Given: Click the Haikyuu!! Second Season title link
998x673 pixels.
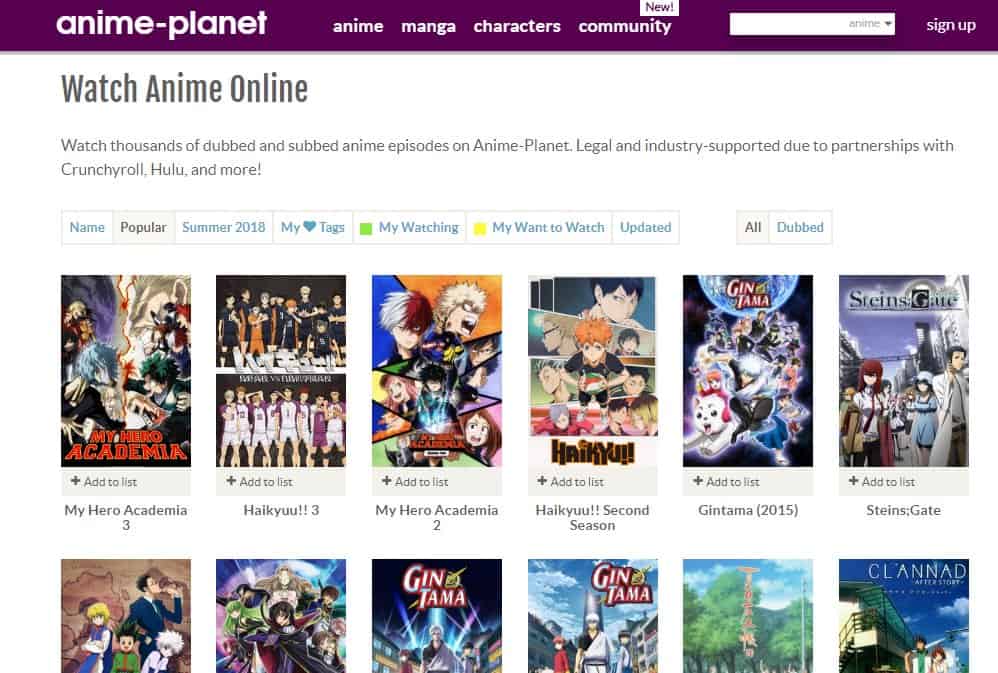Looking at the screenshot, I should pos(593,518).
